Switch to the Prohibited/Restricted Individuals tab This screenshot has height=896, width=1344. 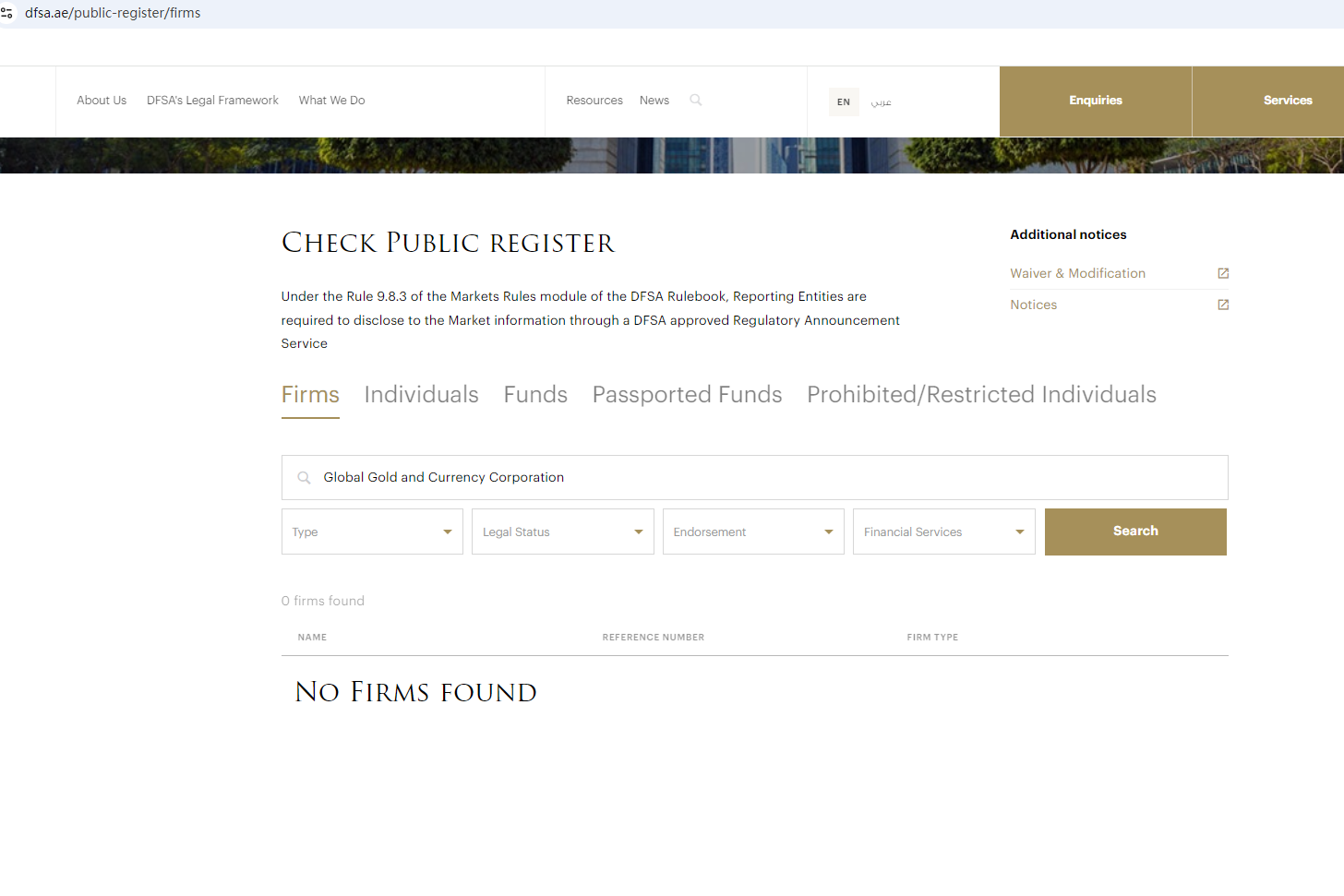click(981, 395)
